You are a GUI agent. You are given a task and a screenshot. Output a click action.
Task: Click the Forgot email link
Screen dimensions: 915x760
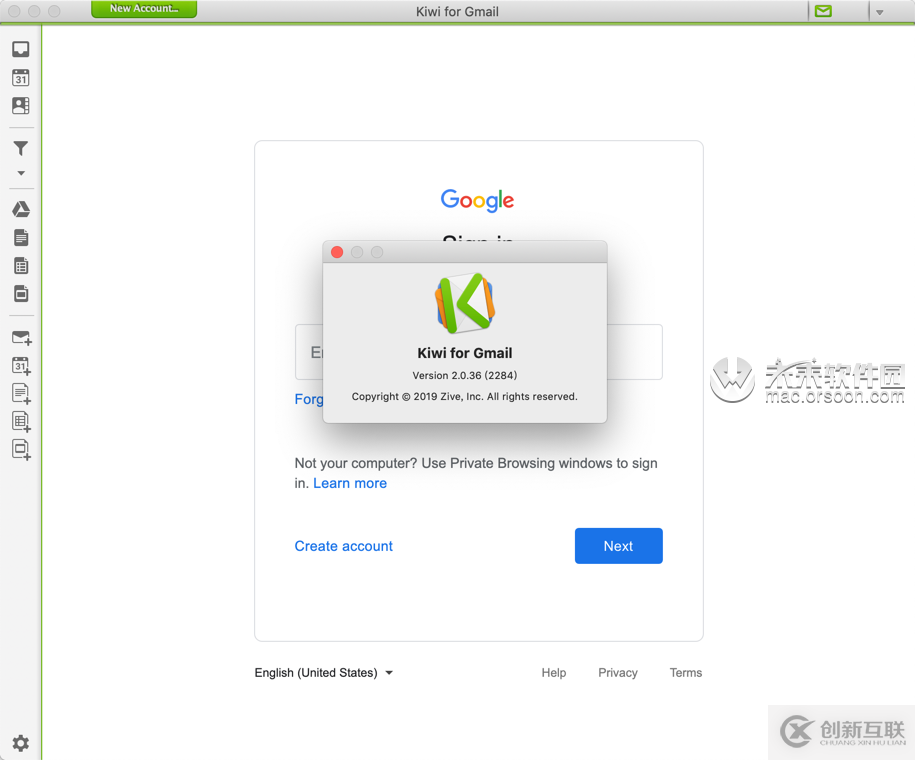click(x=309, y=399)
